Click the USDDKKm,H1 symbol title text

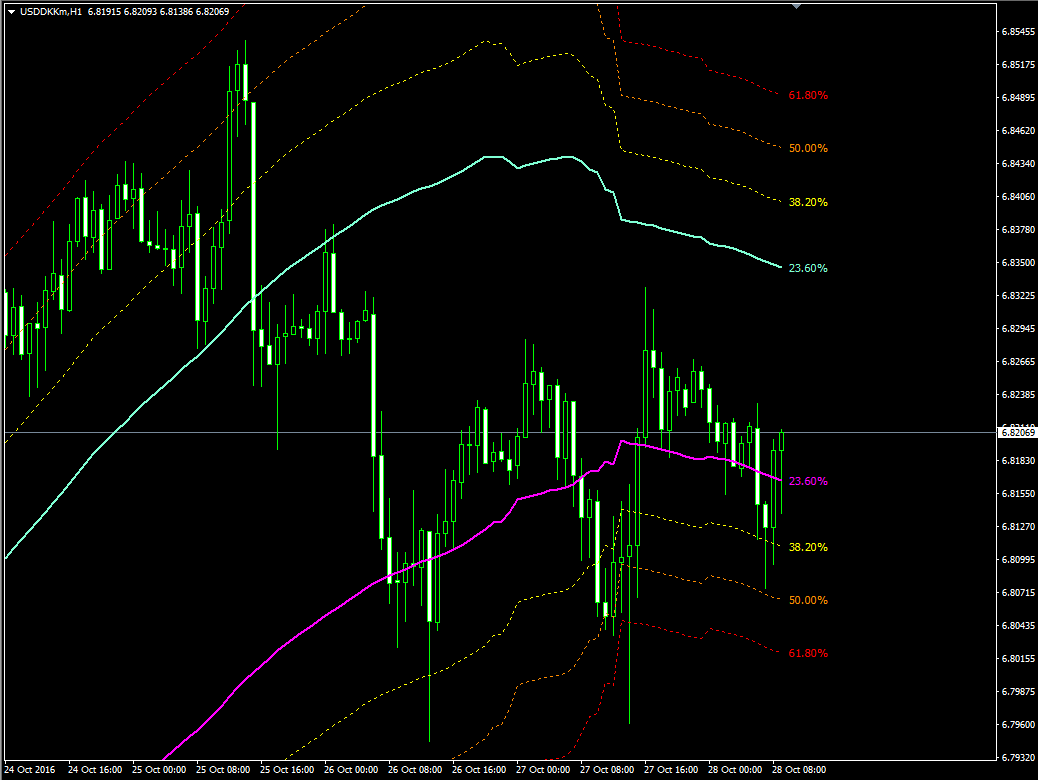click(x=51, y=11)
